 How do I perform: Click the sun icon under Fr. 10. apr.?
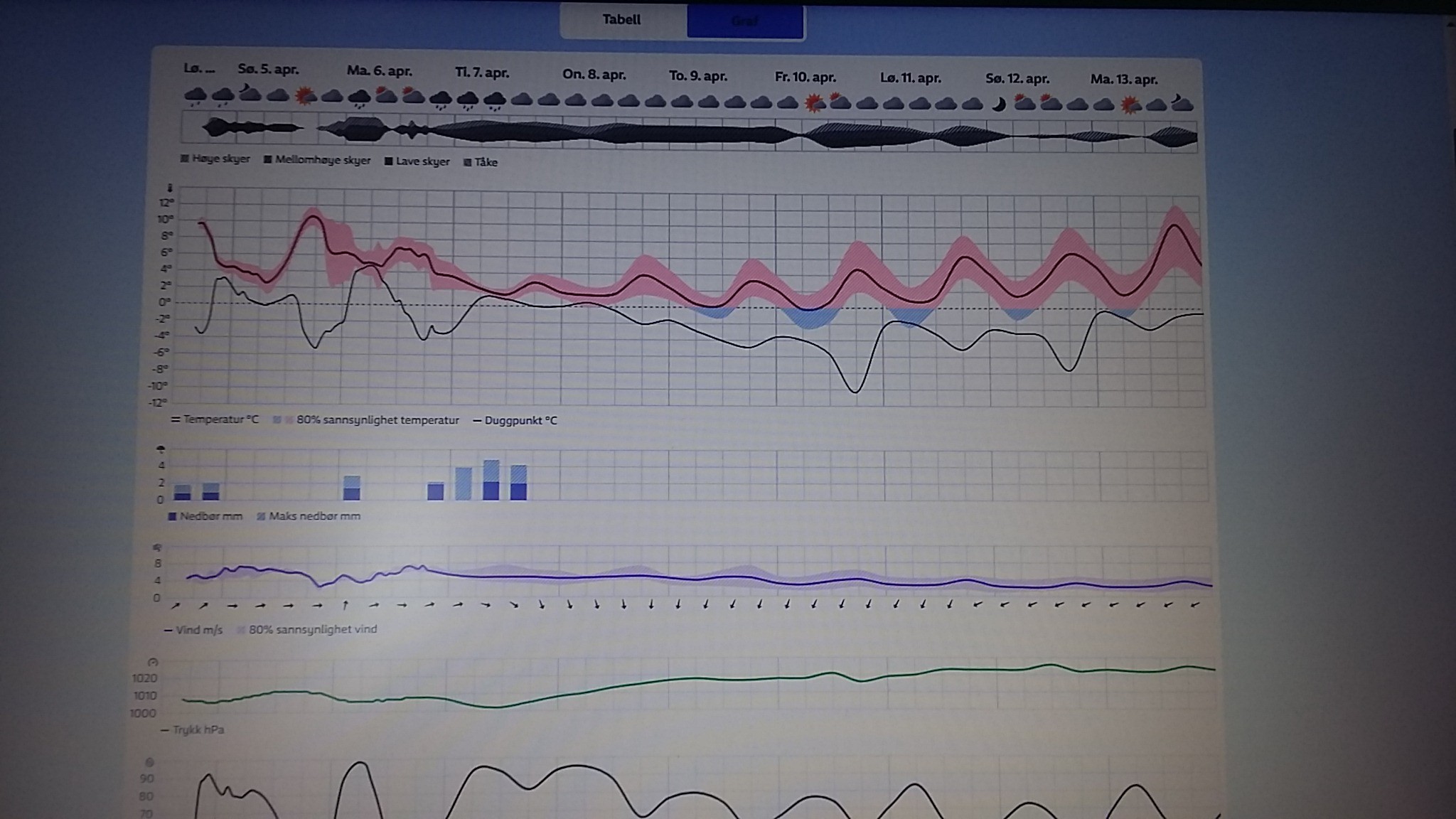(813, 104)
